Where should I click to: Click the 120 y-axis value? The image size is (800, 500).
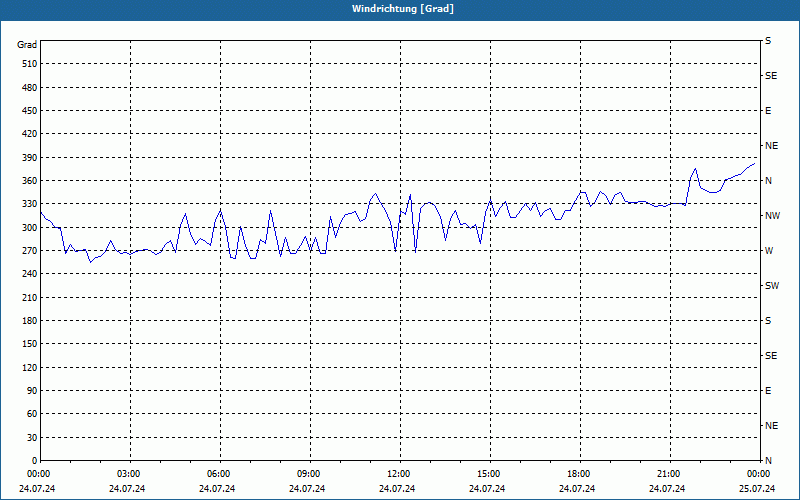[x=30, y=367]
